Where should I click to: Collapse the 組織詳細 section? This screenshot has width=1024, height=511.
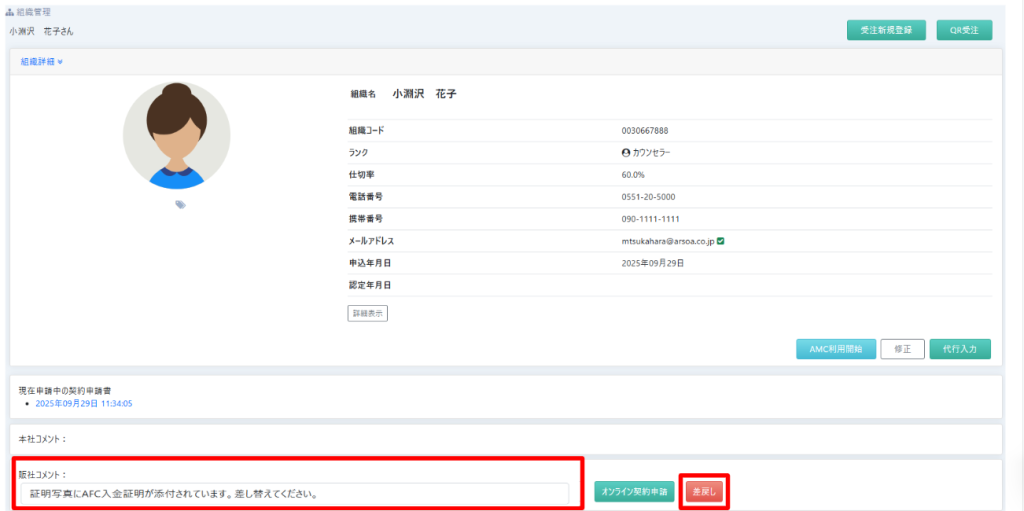(42, 61)
